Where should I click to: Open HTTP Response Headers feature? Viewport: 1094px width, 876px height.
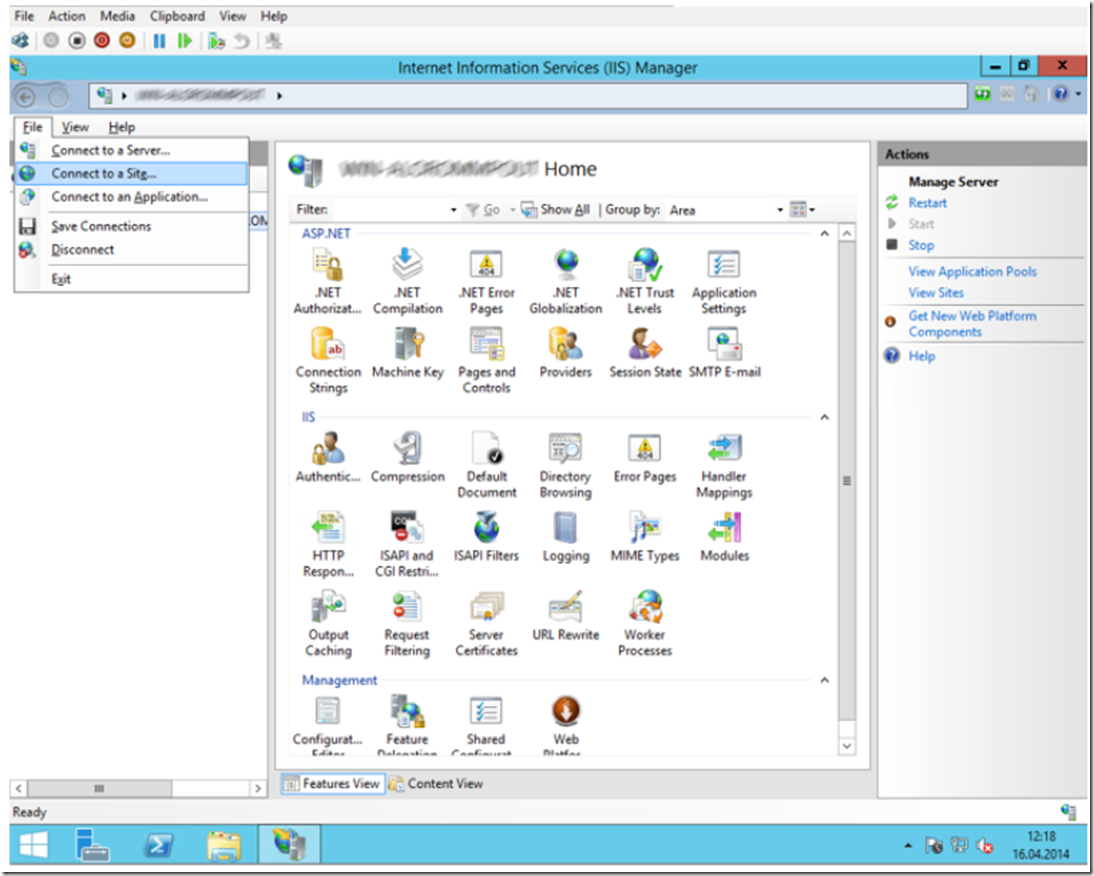click(x=328, y=545)
